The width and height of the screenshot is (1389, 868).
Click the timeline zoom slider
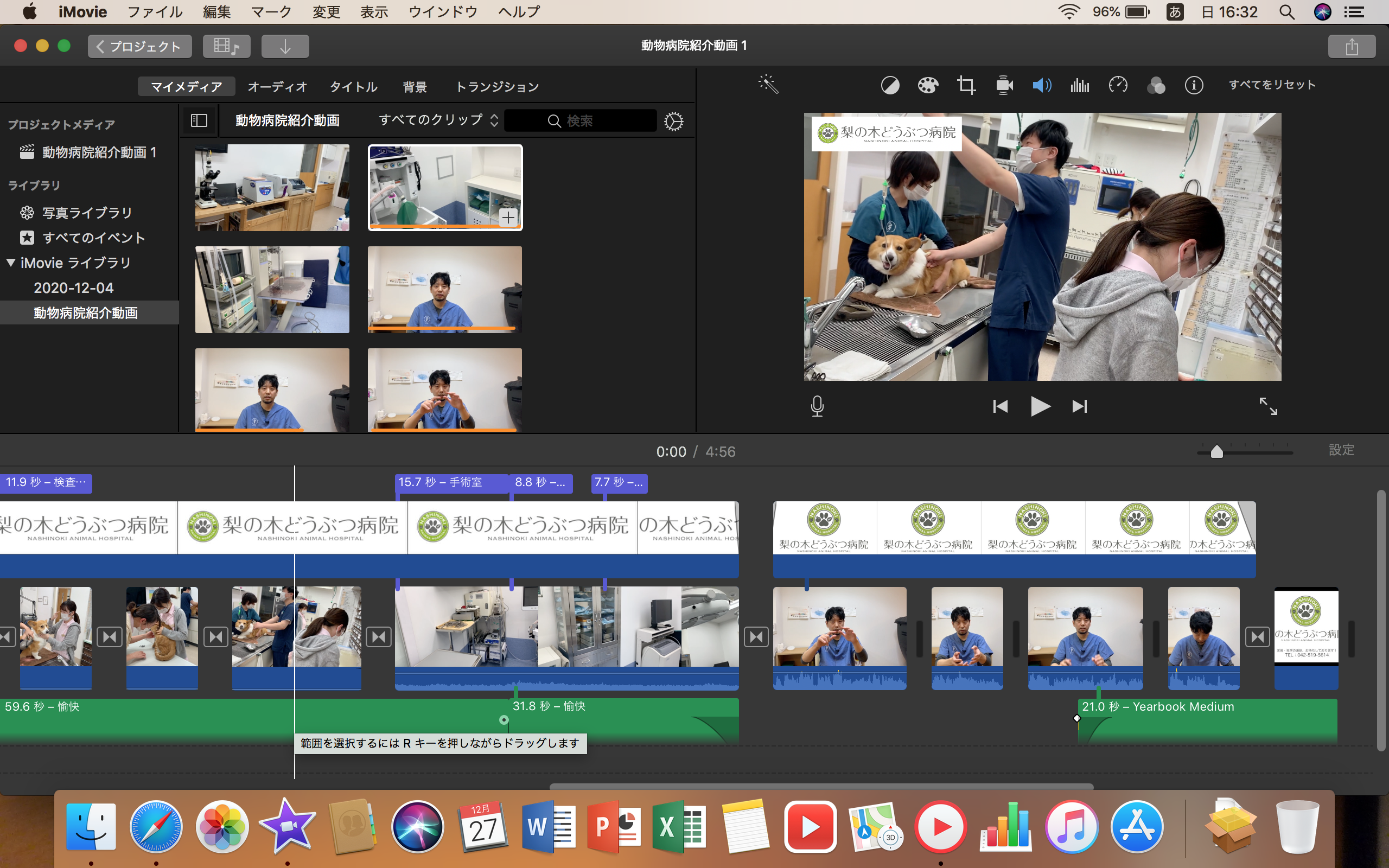coord(1216,452)
